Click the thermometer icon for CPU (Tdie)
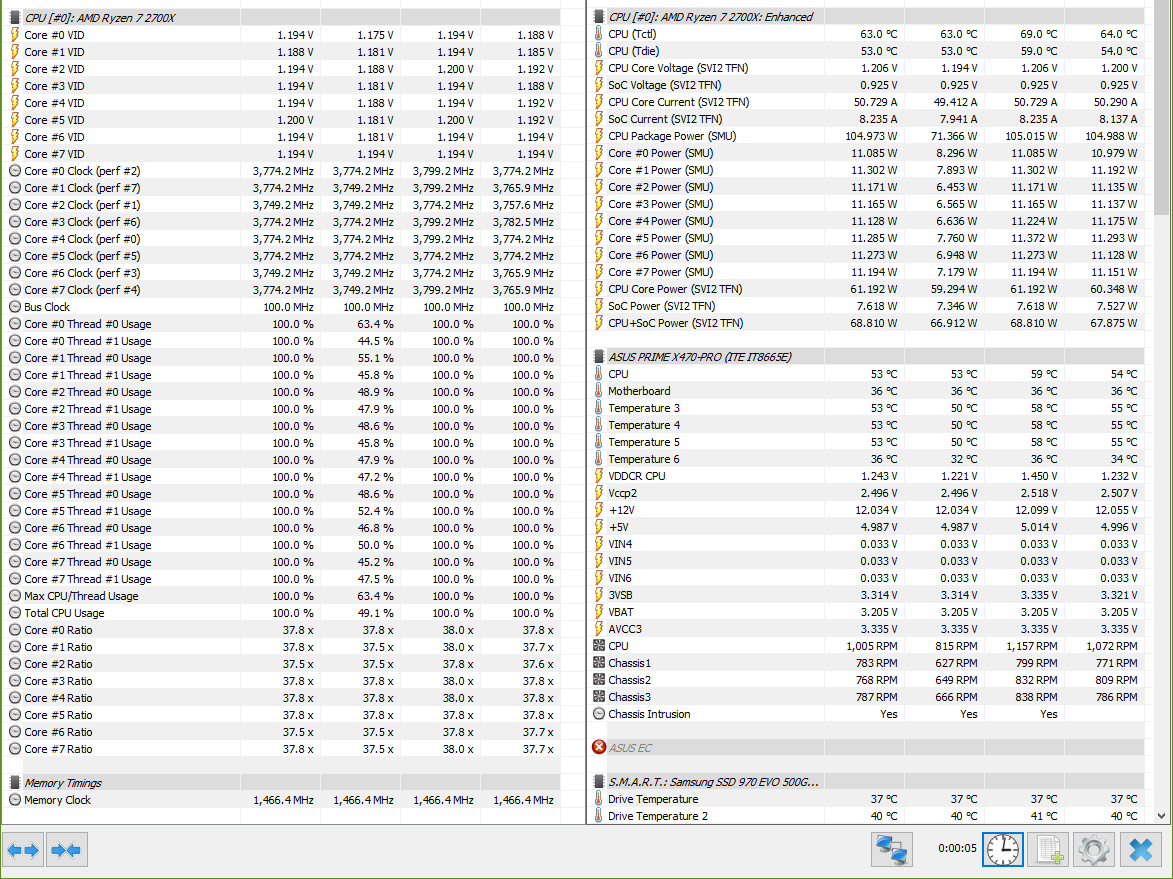 point(598,51)
